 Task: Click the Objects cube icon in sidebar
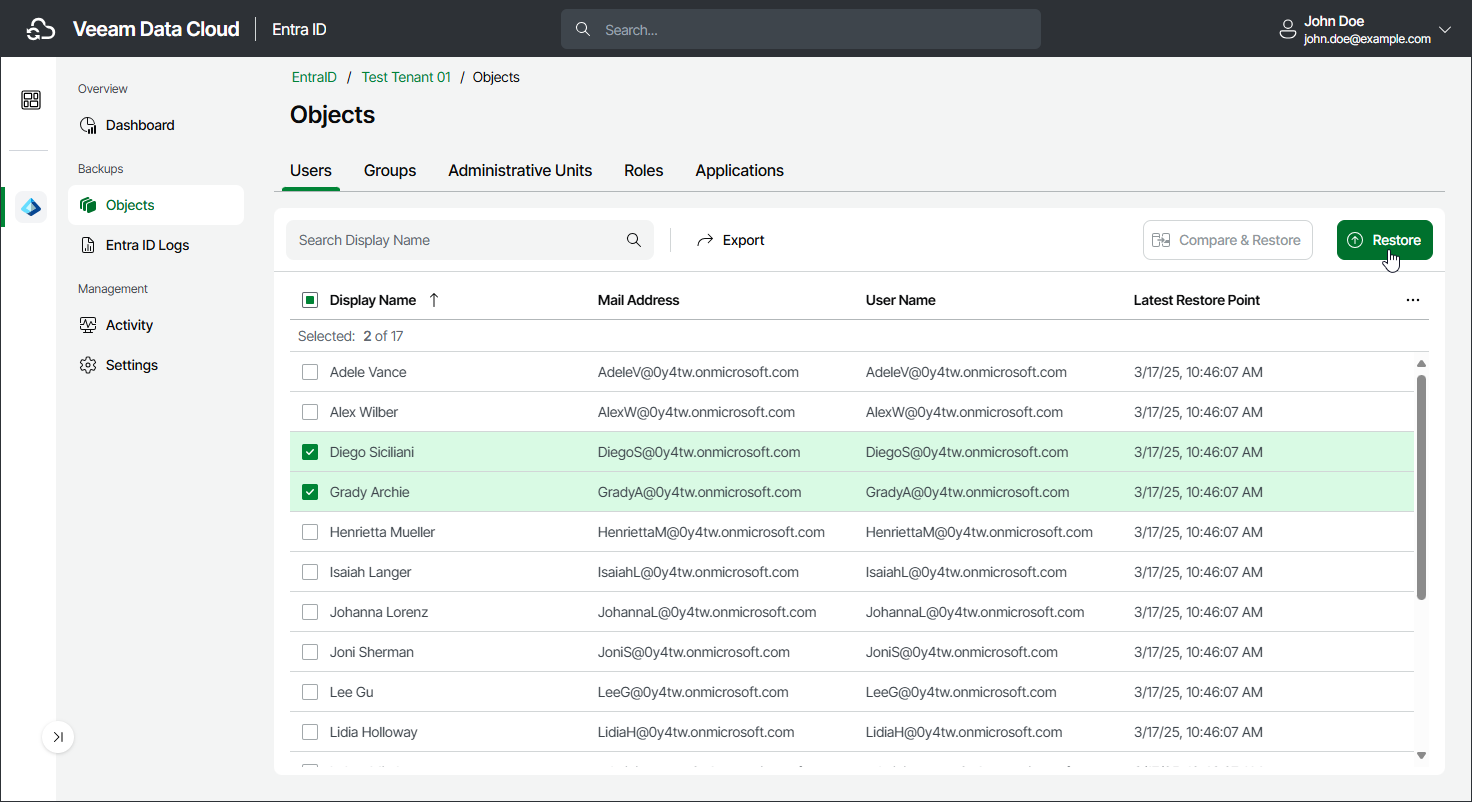click(x=88, y=205)
